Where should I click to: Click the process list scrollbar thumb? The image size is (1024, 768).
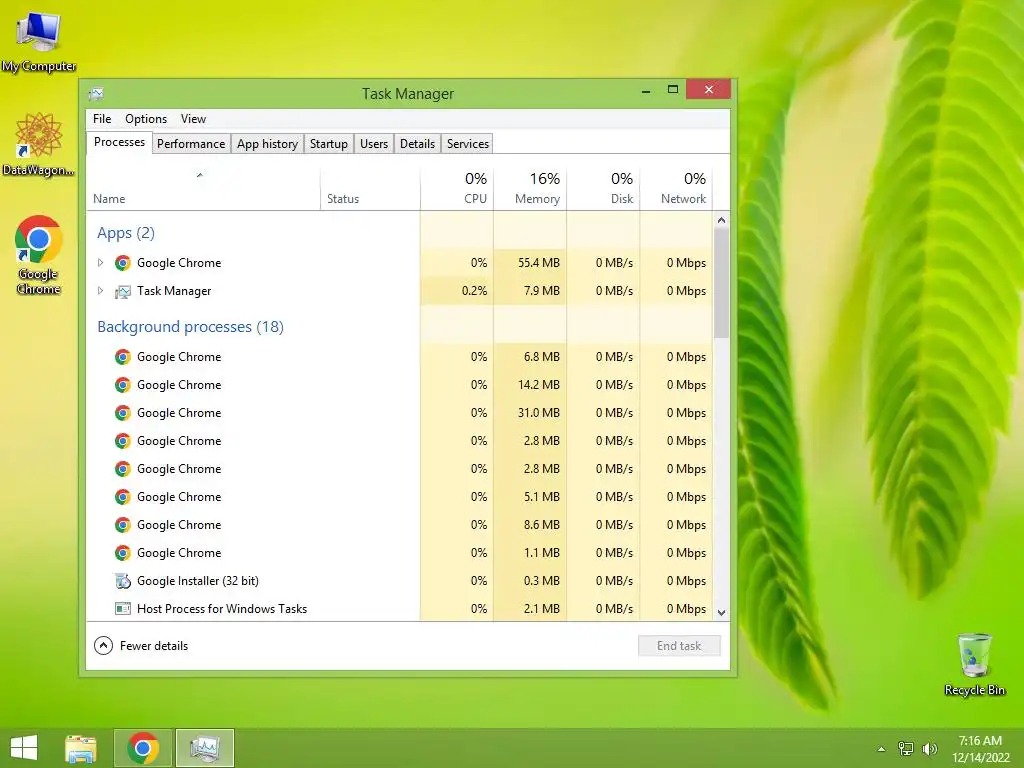722,283
